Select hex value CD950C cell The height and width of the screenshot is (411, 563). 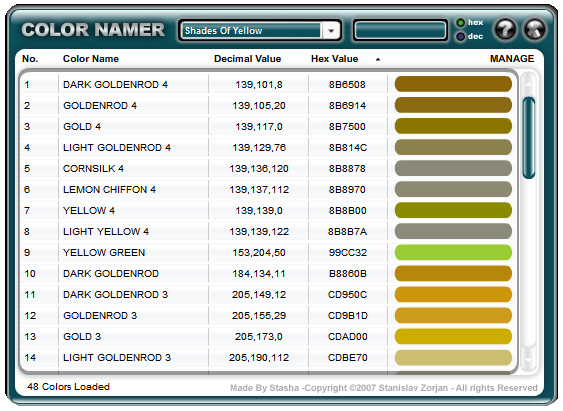coord(347,294)
